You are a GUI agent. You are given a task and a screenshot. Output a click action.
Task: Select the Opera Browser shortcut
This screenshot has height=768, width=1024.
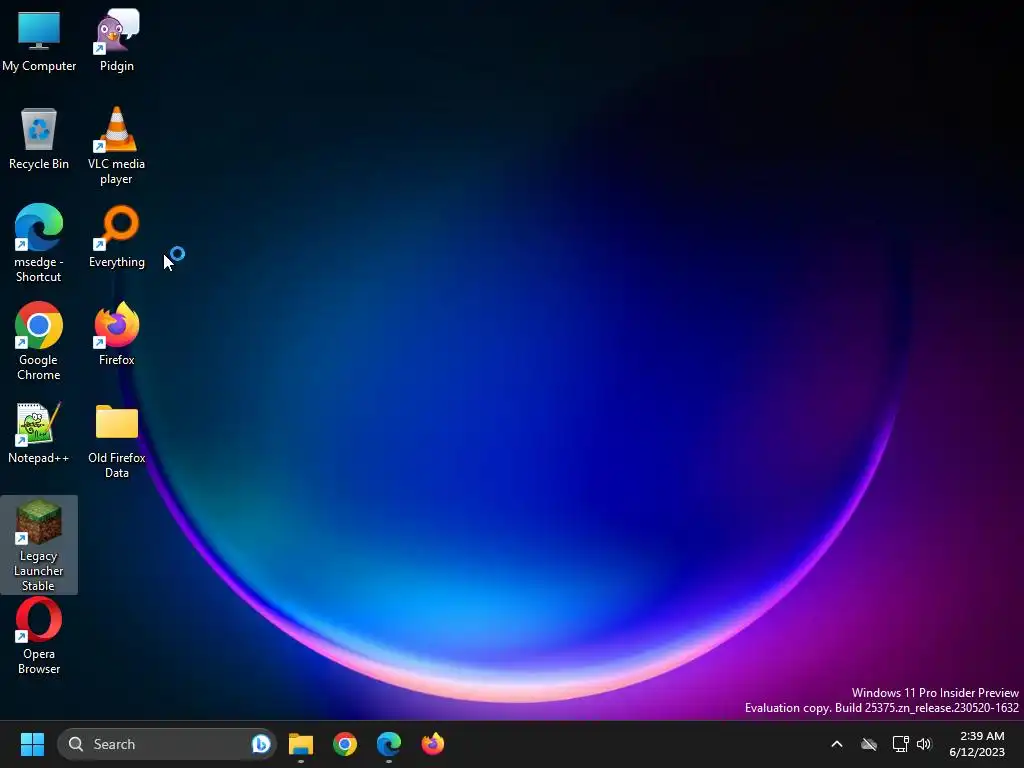pyautogui.click(x=39, y=636)
